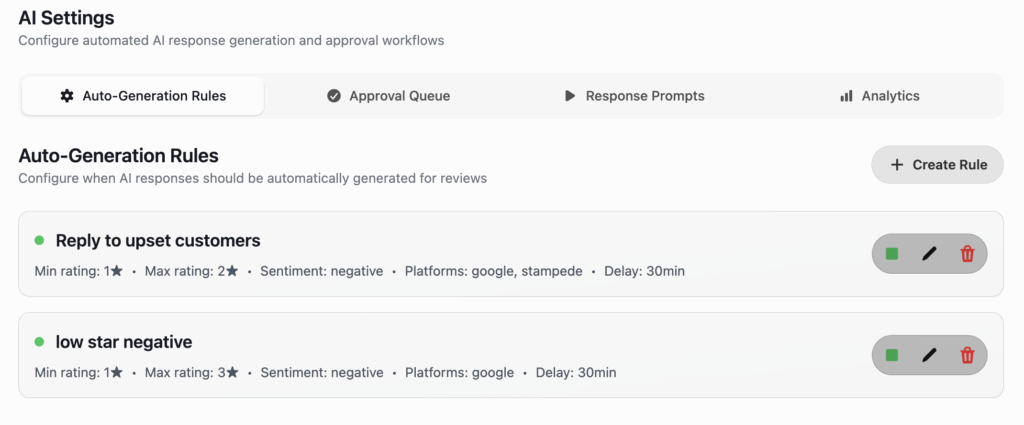This screenshot has height=425, width=1024.
Task: Delete the 'Reply to upset customers' rule
Action: 967,254
